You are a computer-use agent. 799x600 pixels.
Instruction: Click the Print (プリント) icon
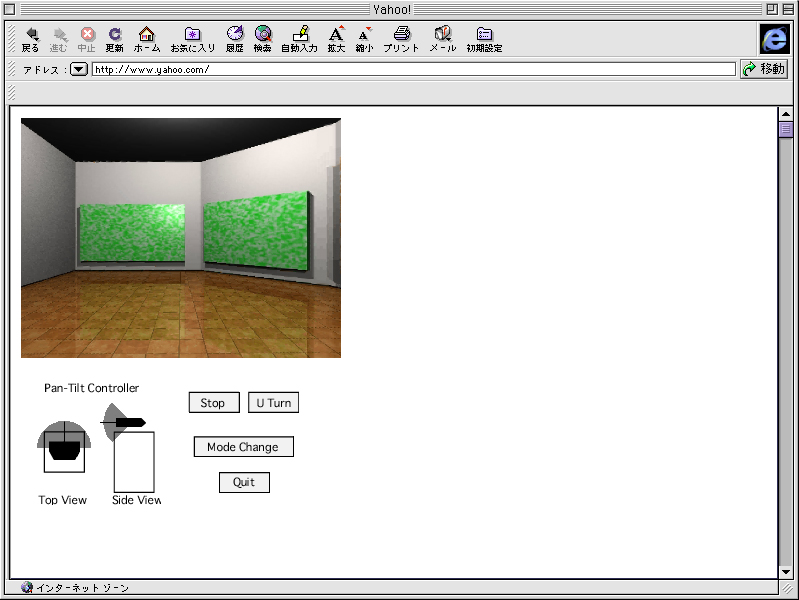[402, 34]
